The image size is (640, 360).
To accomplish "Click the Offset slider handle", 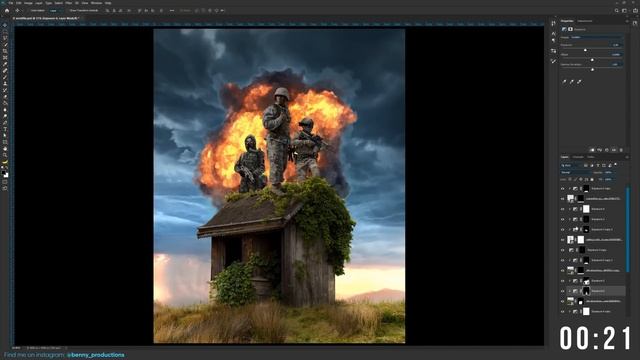I will 592,60.
